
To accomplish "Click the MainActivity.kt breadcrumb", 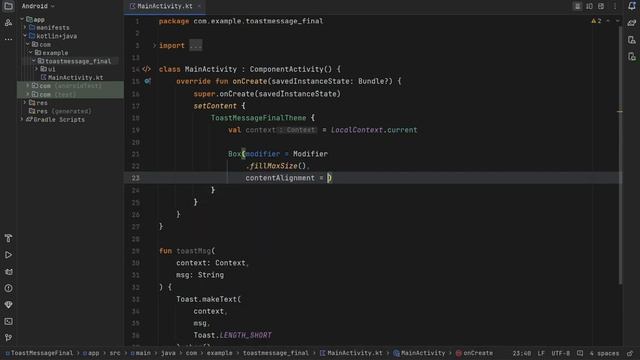I will [351, 353].
